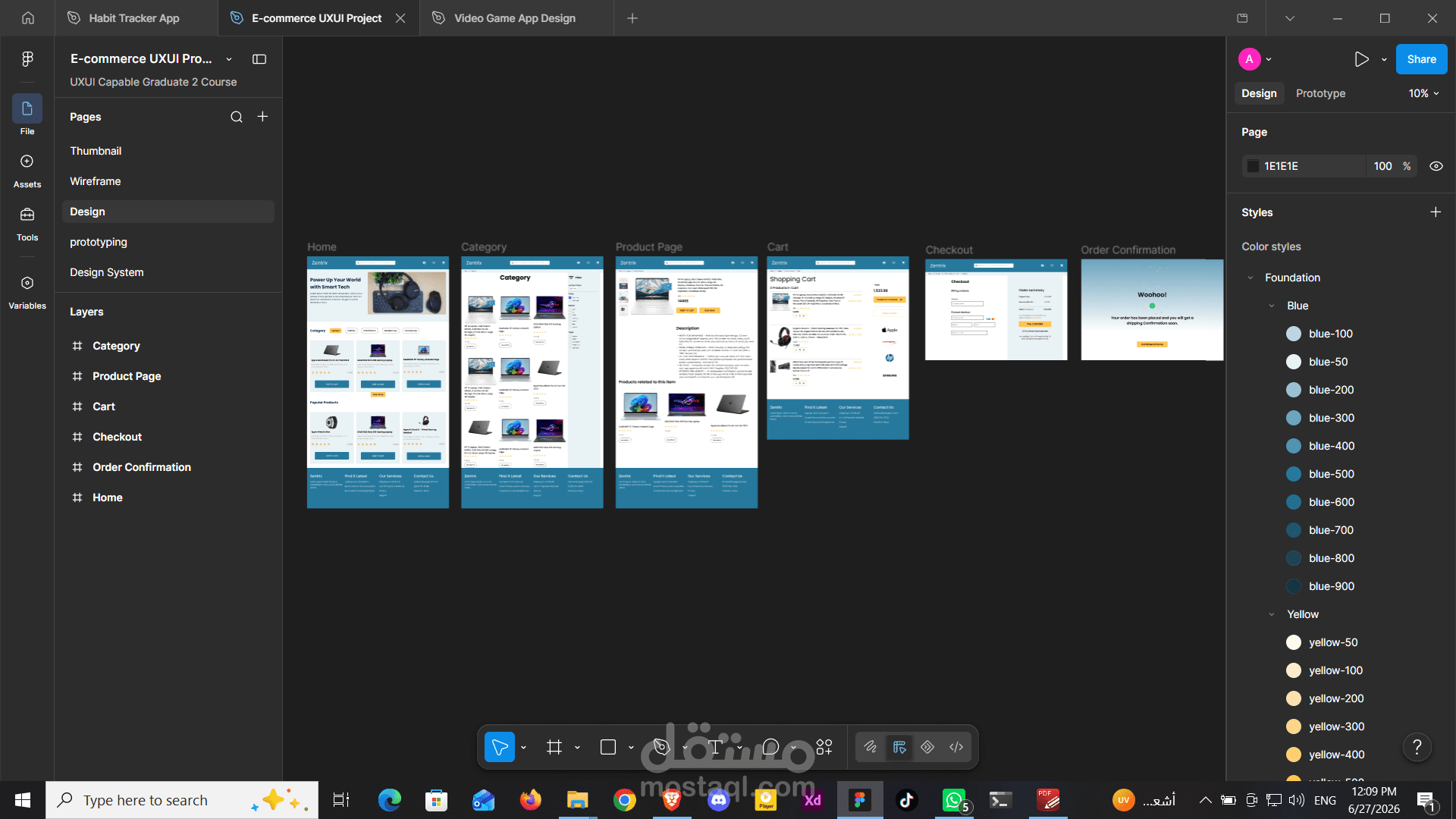The image size is (1456, 819).
Task: Toggle page background visibility eye icon
Action: 1436,166
